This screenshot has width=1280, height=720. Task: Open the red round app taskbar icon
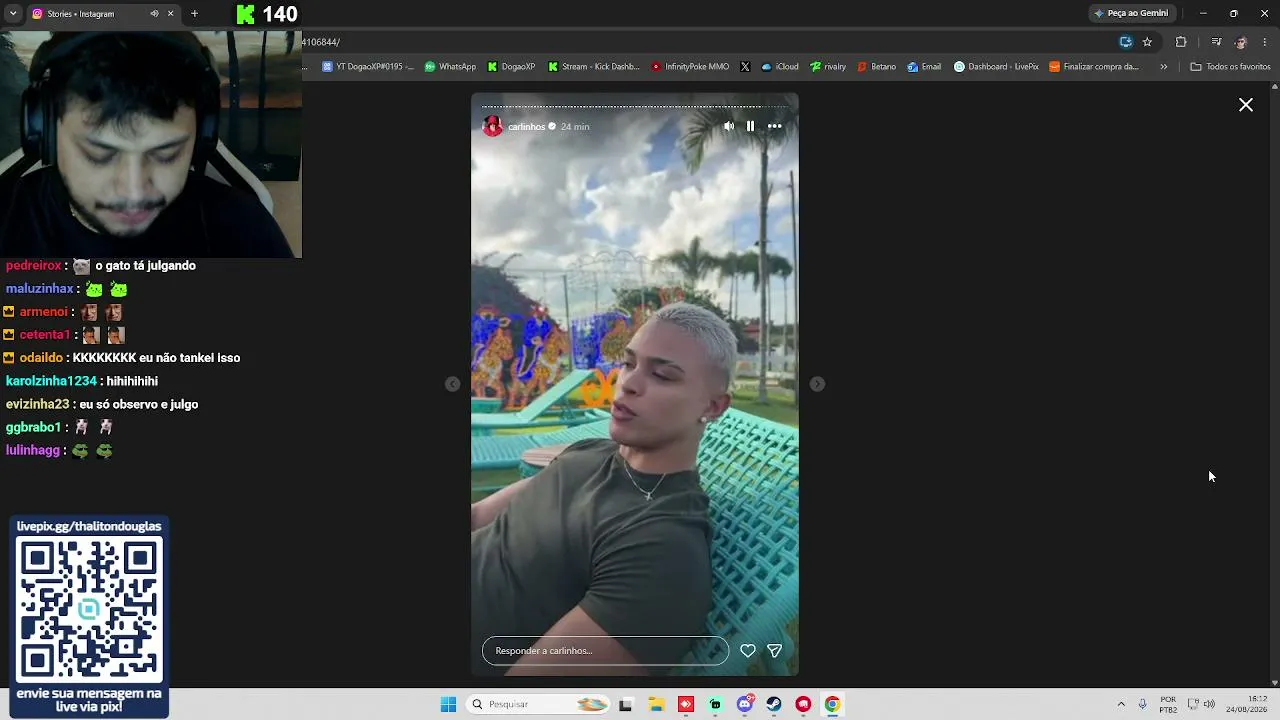(x=803, y=704)
